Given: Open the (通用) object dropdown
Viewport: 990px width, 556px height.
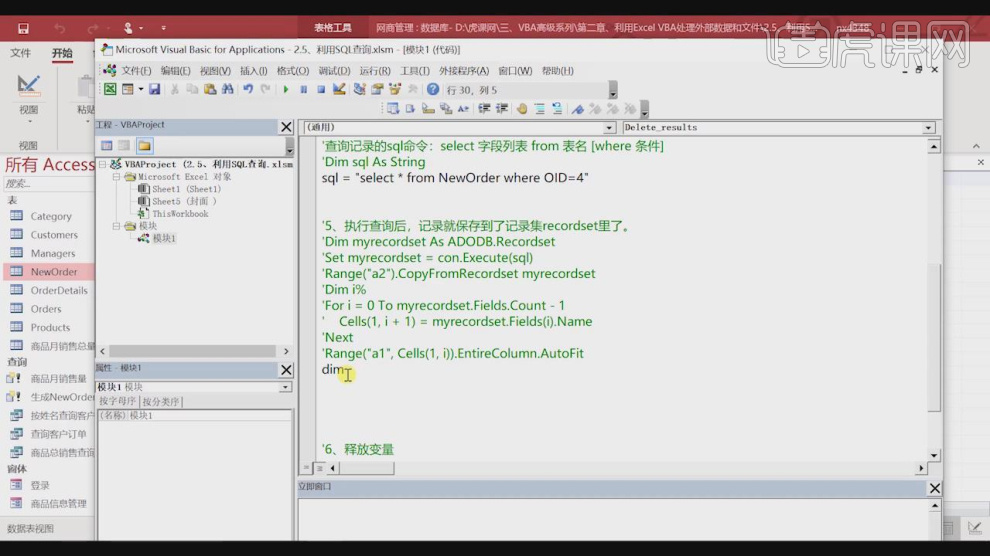Looking at the screenshot, I should (609, 127).
